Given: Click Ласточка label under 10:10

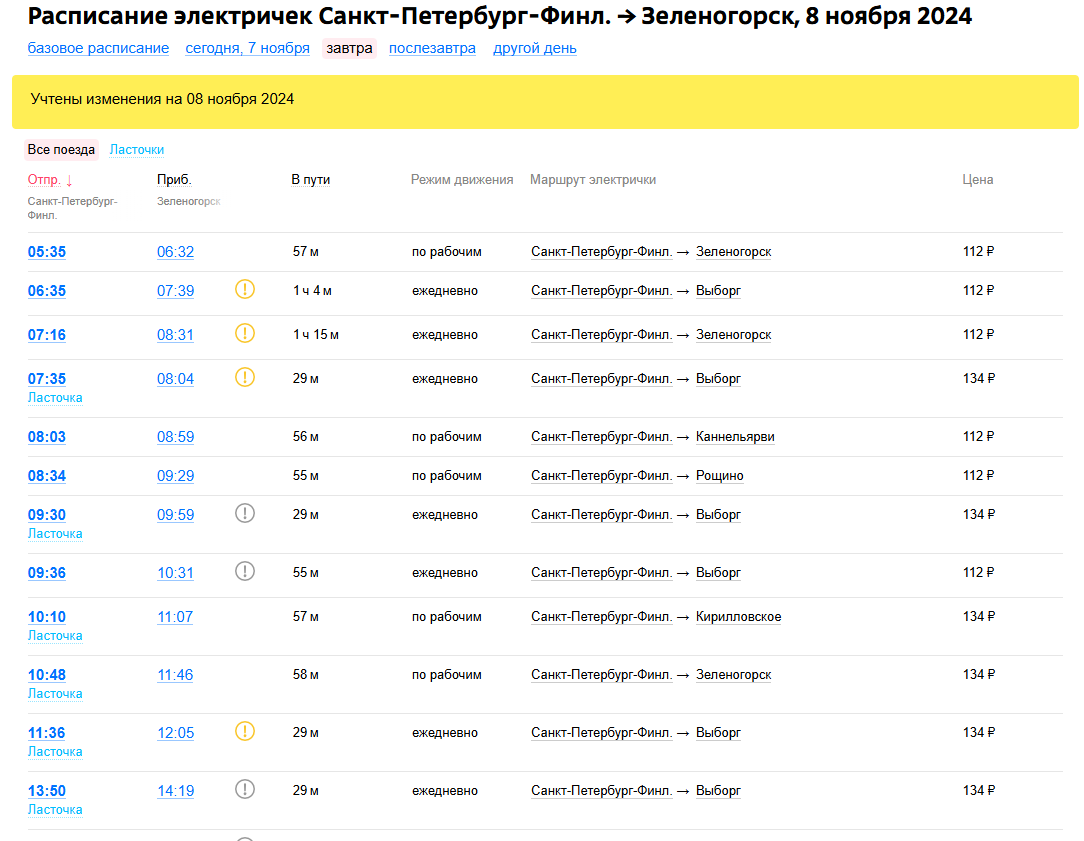Looking at the screenshot, I should 55,636.
